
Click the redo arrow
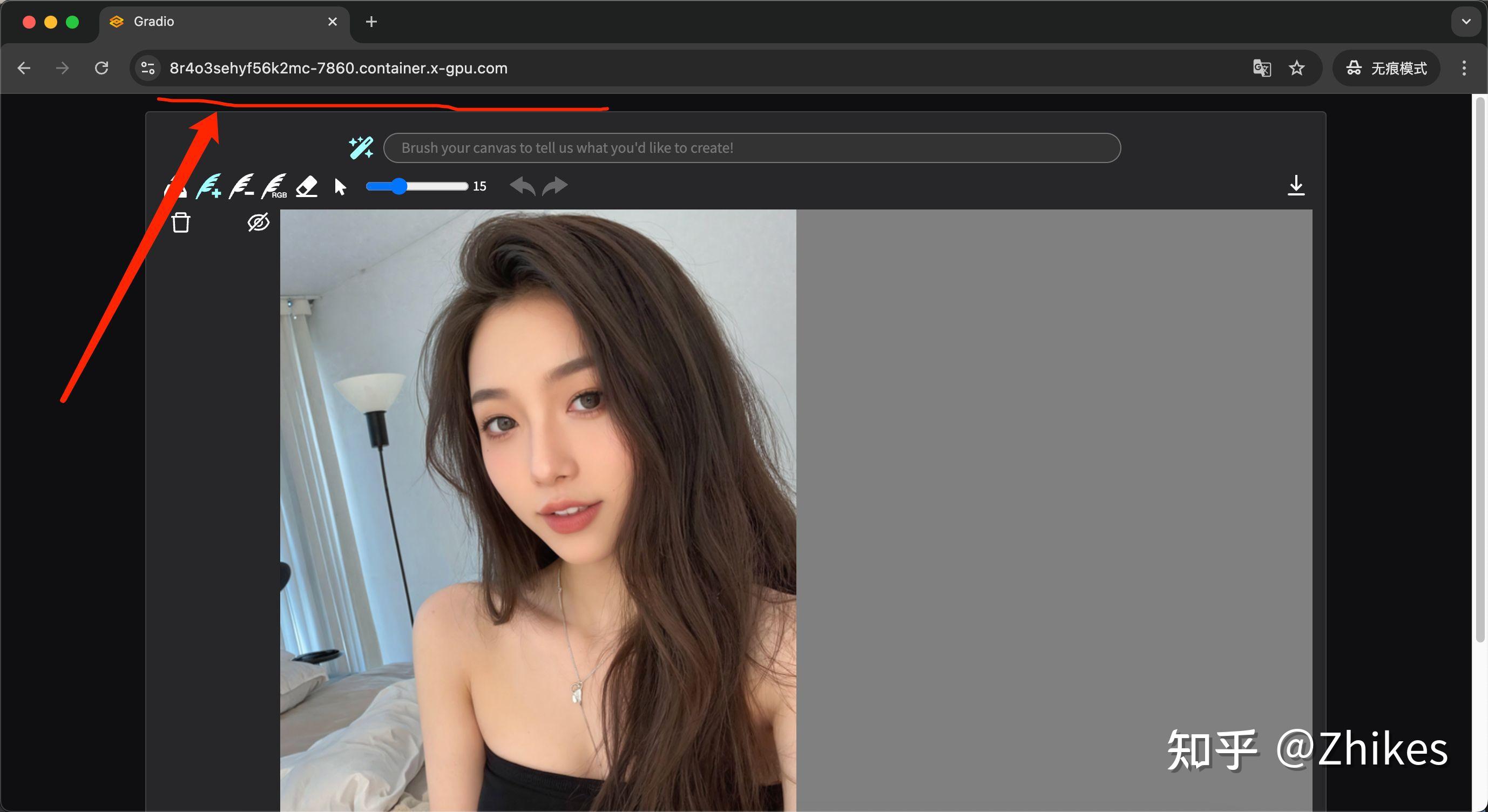[555, 186]
